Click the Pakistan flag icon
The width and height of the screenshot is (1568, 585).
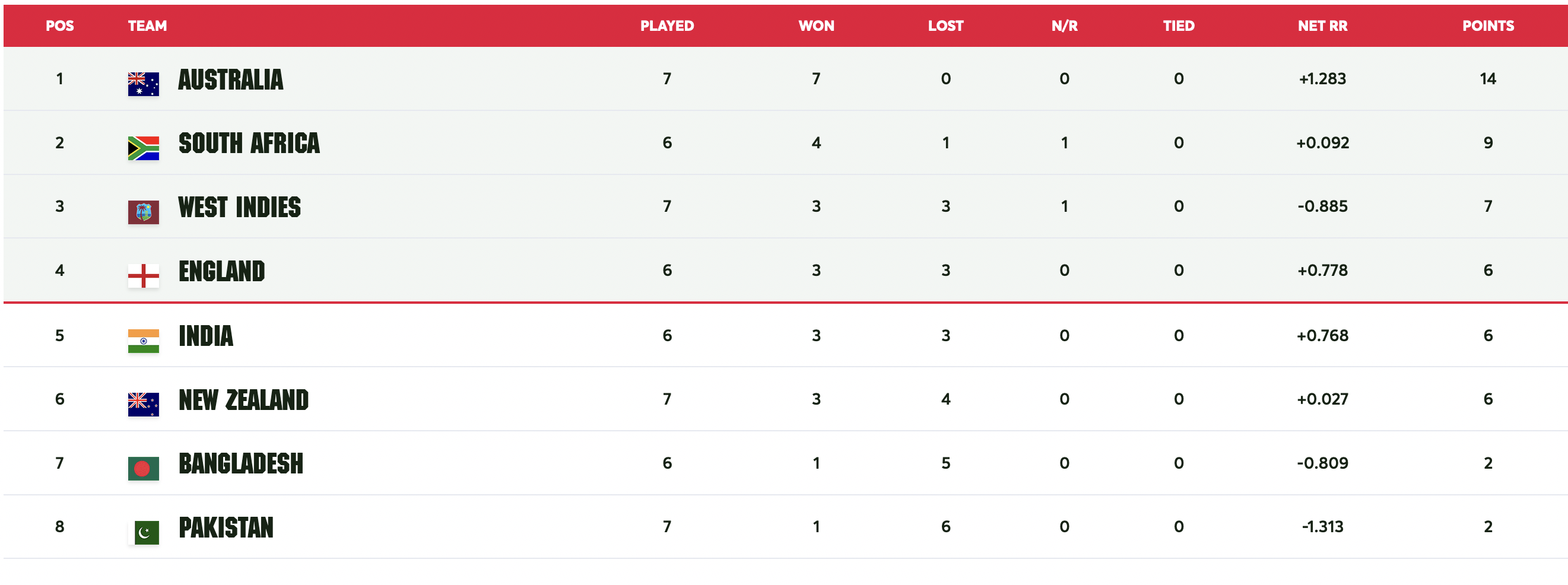tap(146, 532)
